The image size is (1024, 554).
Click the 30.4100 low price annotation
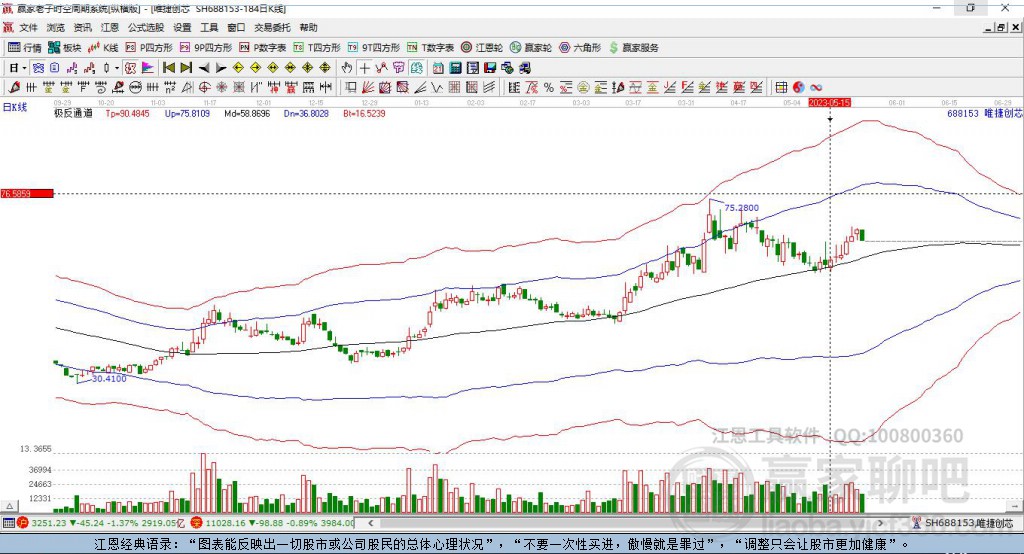point(109,378)
